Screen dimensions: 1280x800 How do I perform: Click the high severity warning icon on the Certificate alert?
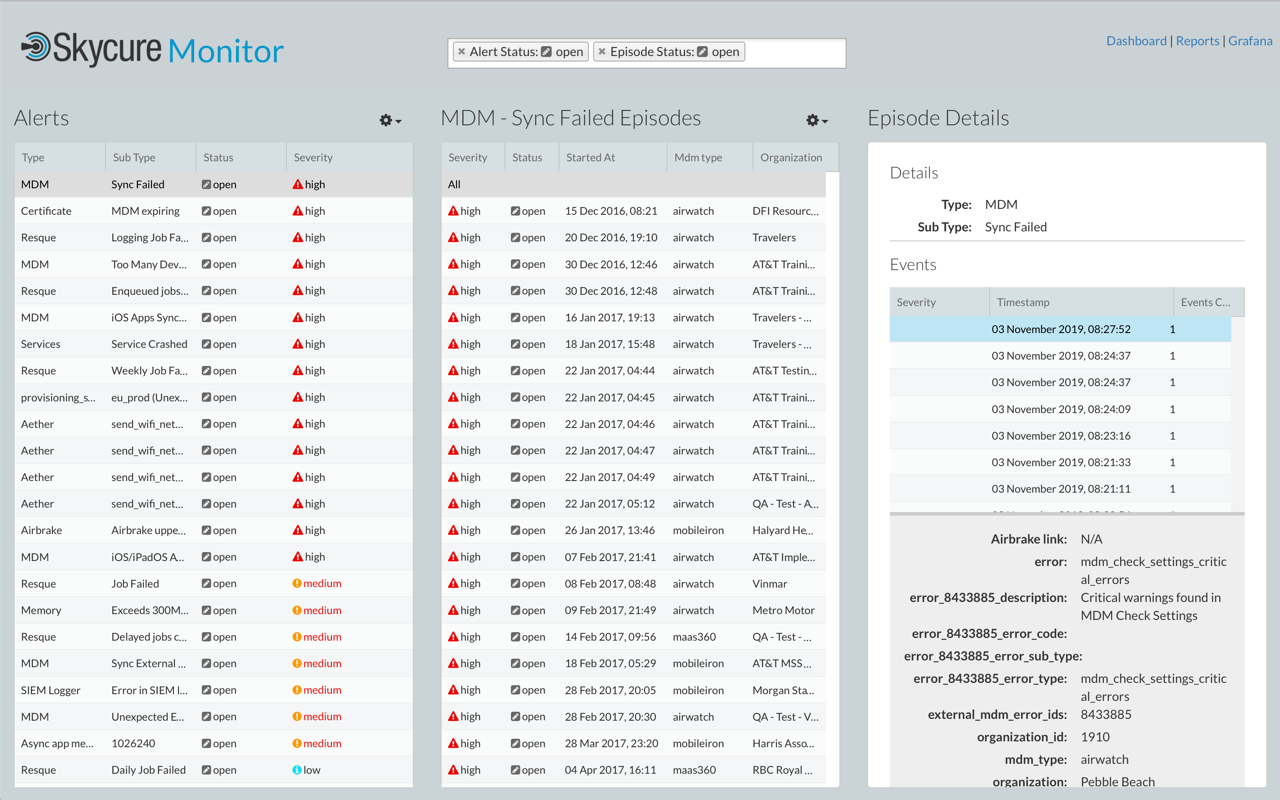[x=297, y=211]
